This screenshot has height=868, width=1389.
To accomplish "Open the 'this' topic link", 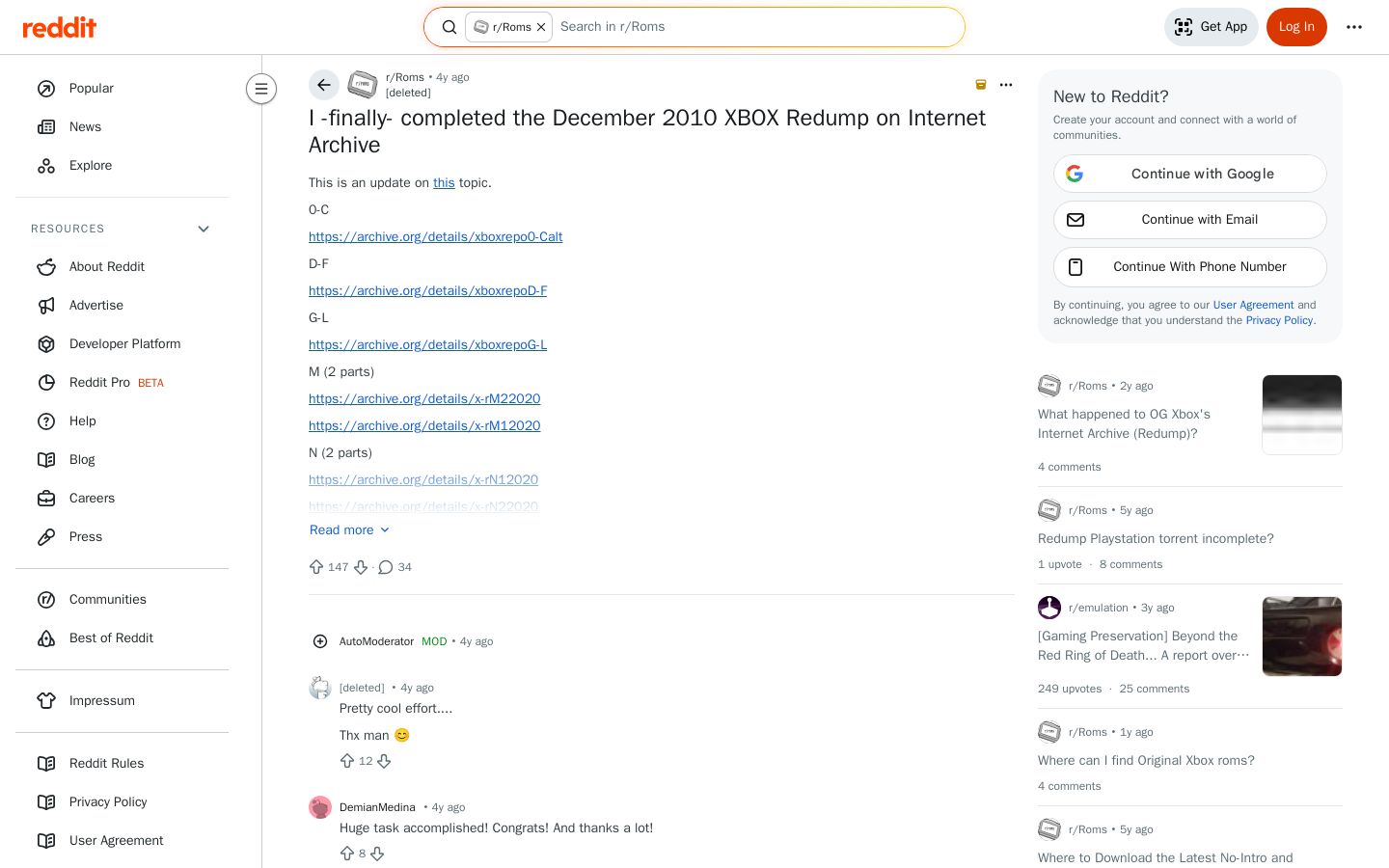I will click(444, 183).
